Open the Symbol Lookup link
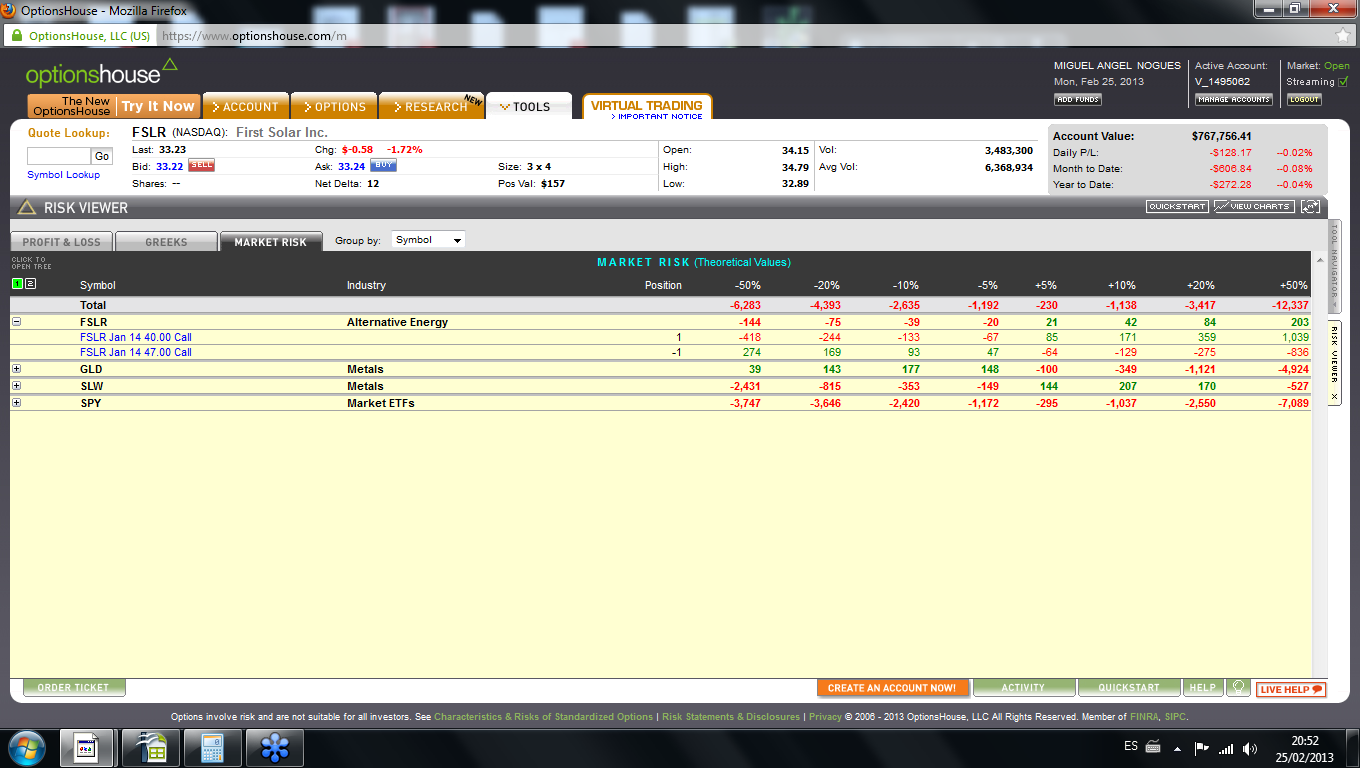Image resolution: width=1360 pixels, height=768 pixels. coord(64,175)
